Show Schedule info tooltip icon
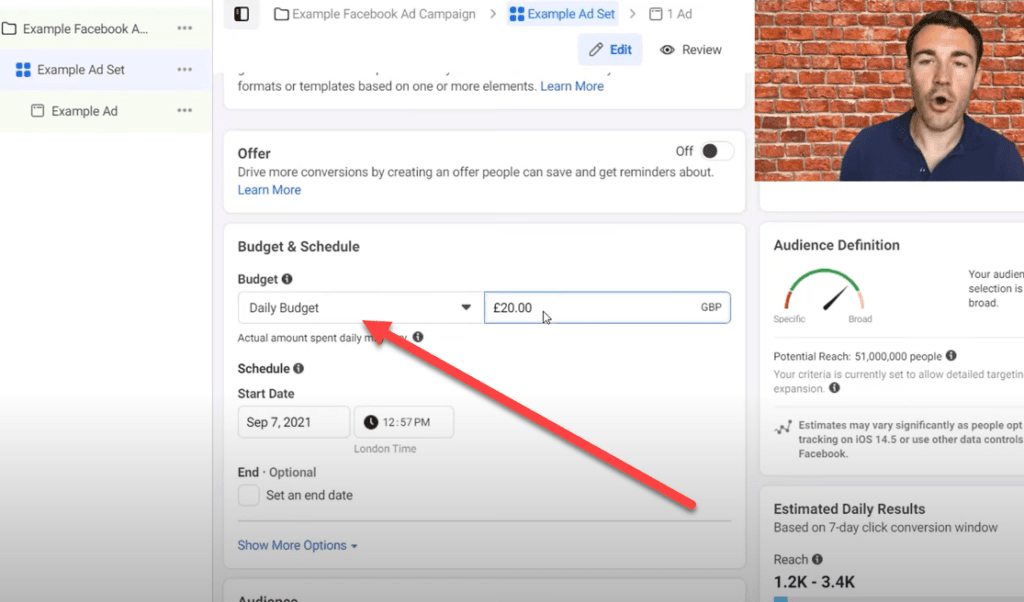The height and width of the screenshot is (602, 1024). 298,368
